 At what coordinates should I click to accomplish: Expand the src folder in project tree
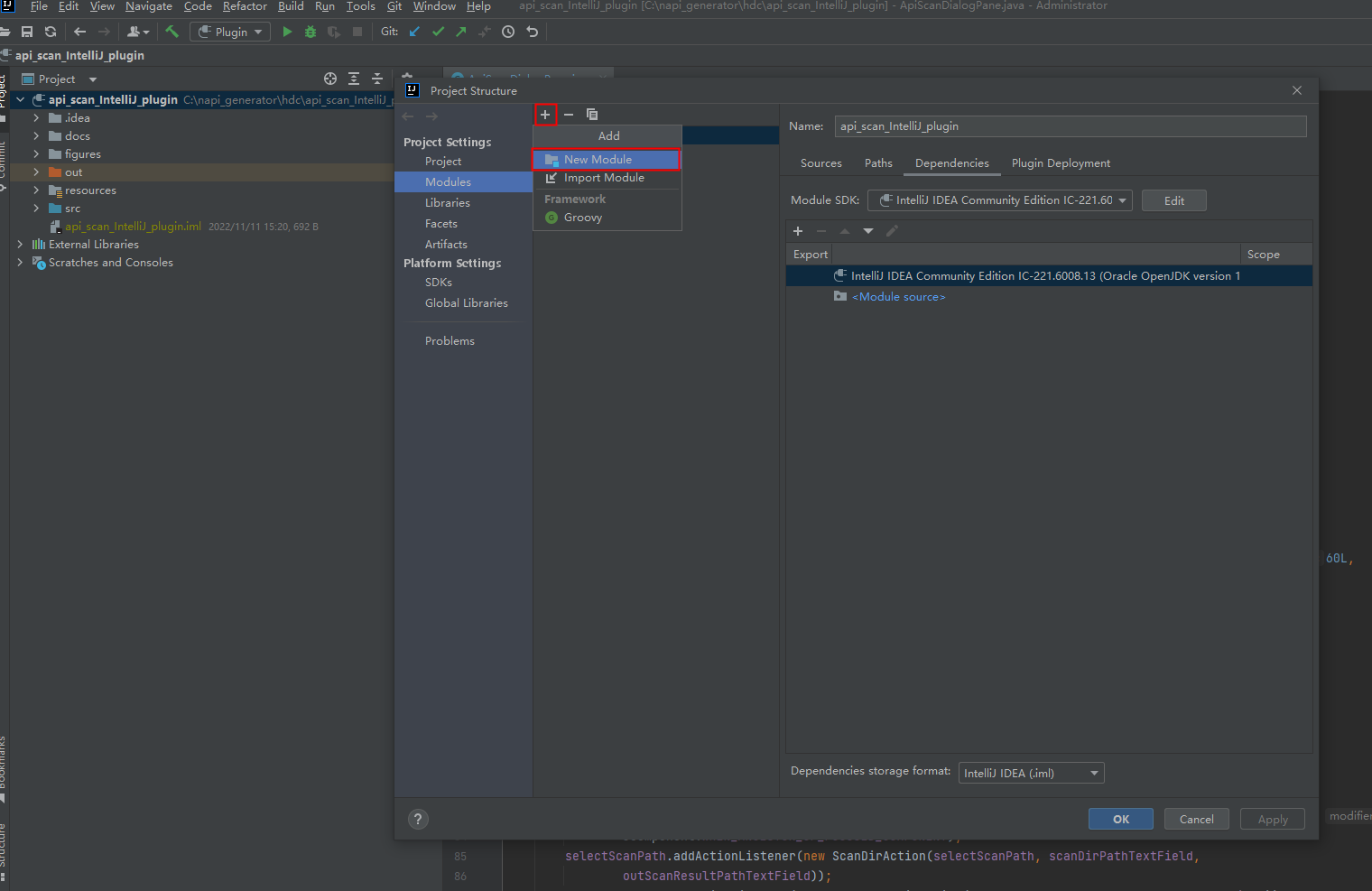pos(36,209)
